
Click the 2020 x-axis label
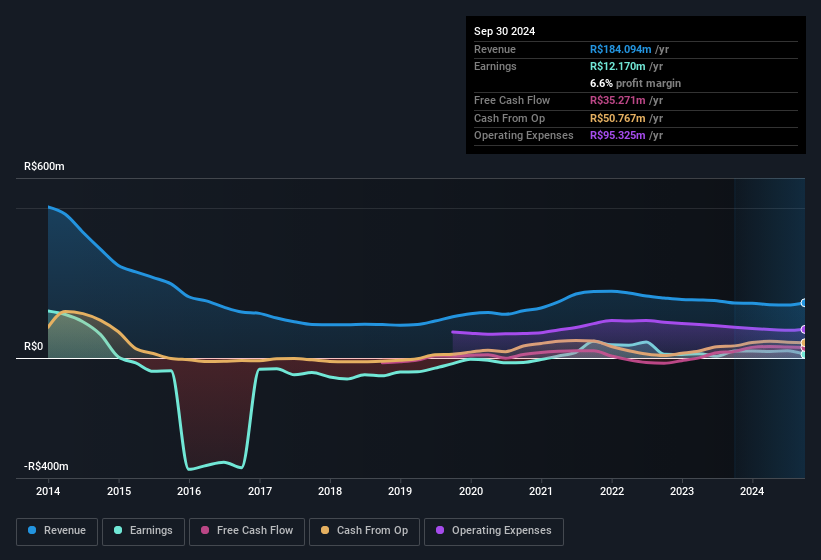(x=471, y=491)
